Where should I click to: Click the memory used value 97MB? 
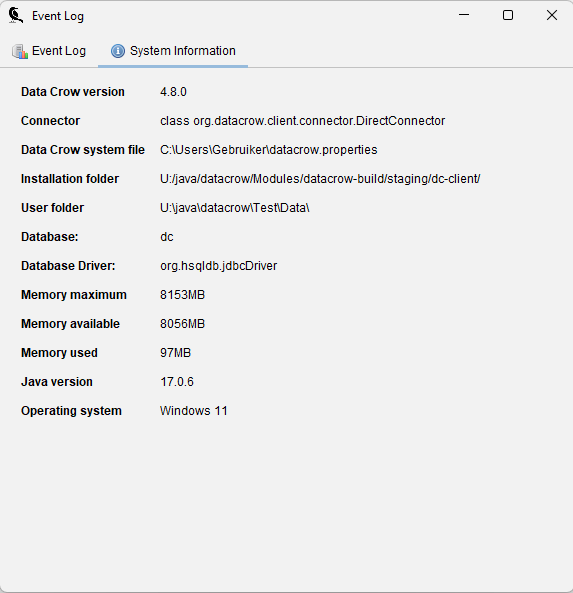click(175, 353)
